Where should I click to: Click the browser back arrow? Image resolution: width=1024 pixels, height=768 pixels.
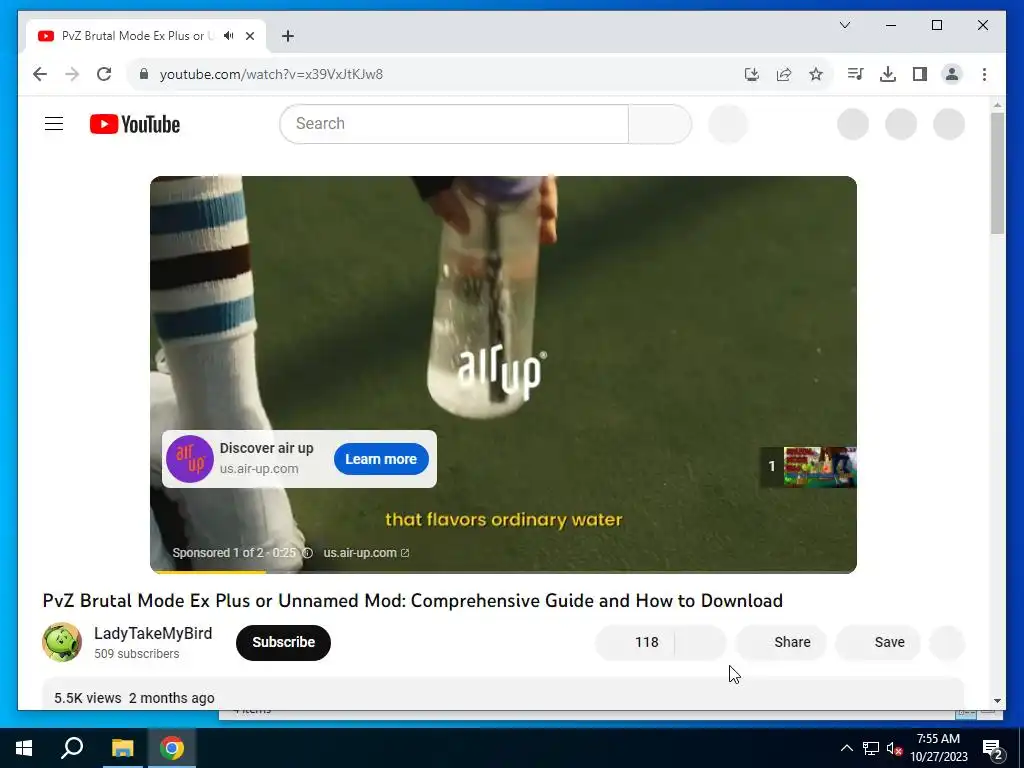(40, 74)
